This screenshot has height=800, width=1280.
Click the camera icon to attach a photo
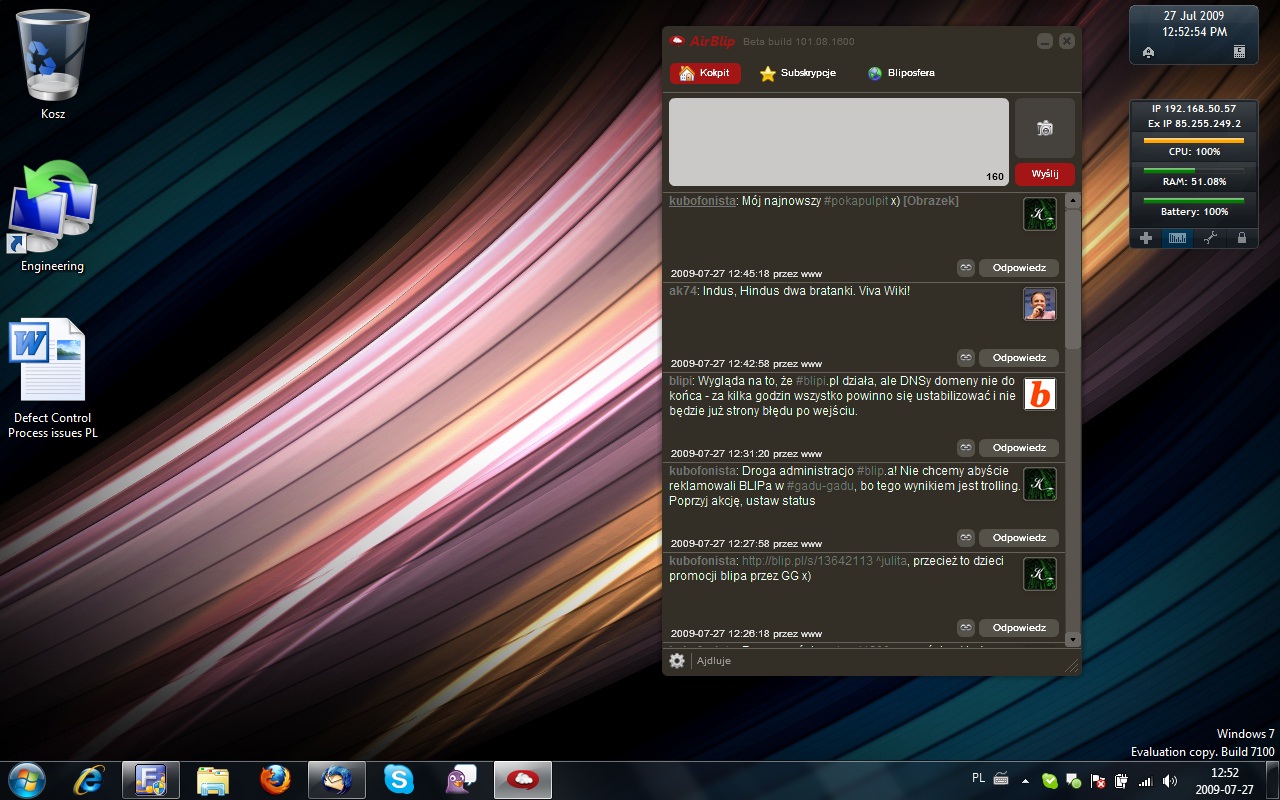[1044, 128]
